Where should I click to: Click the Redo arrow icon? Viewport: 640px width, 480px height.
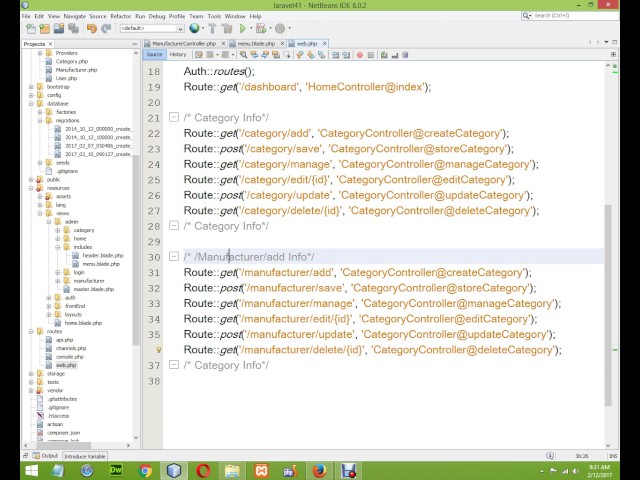click(106, 28)
